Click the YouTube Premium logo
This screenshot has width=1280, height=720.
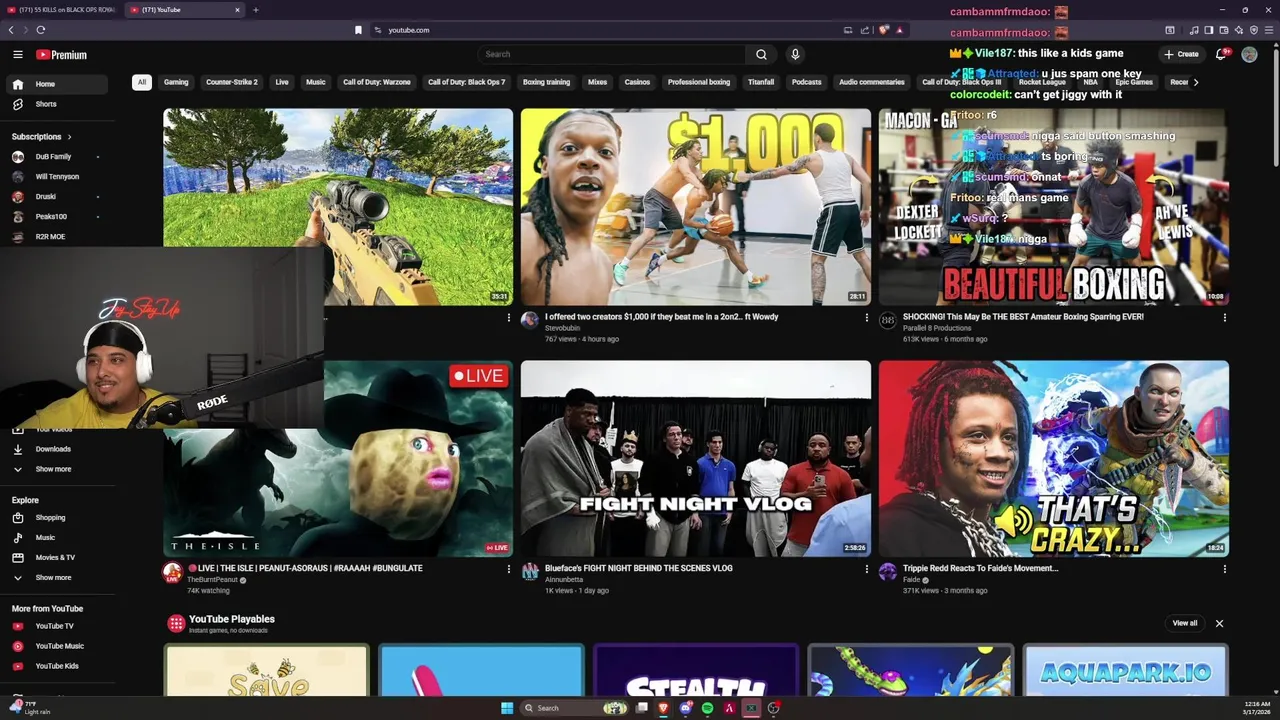(62, 55)
